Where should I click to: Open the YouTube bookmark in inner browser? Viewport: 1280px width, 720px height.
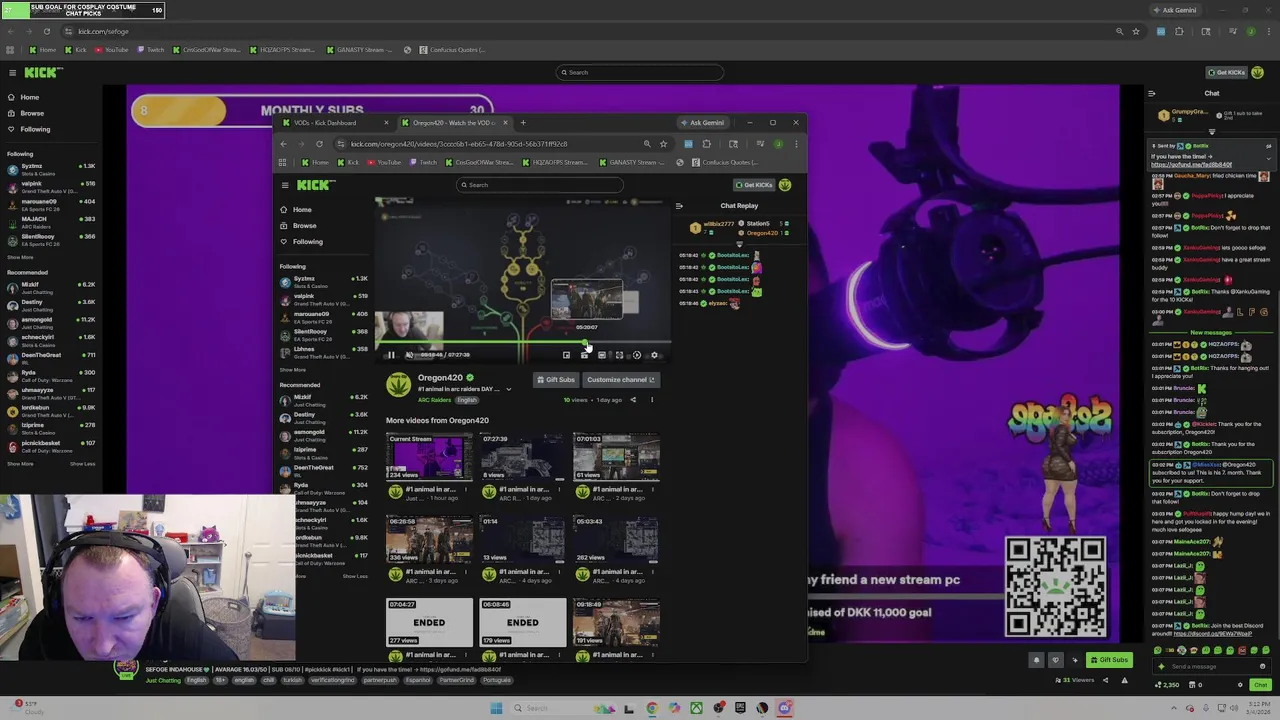385,162
